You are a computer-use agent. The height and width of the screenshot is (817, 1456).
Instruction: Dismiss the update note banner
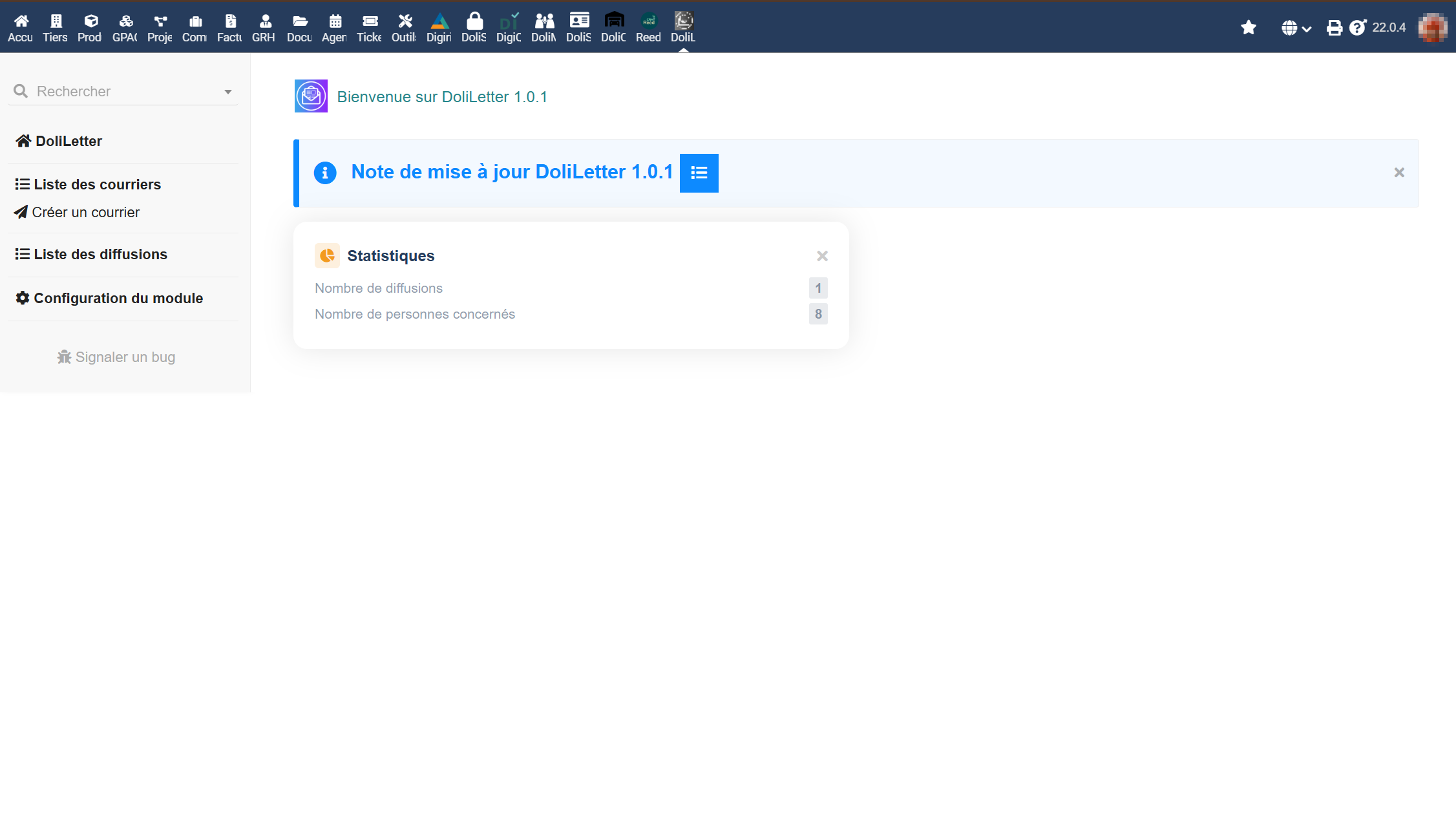coord(1399,173)
